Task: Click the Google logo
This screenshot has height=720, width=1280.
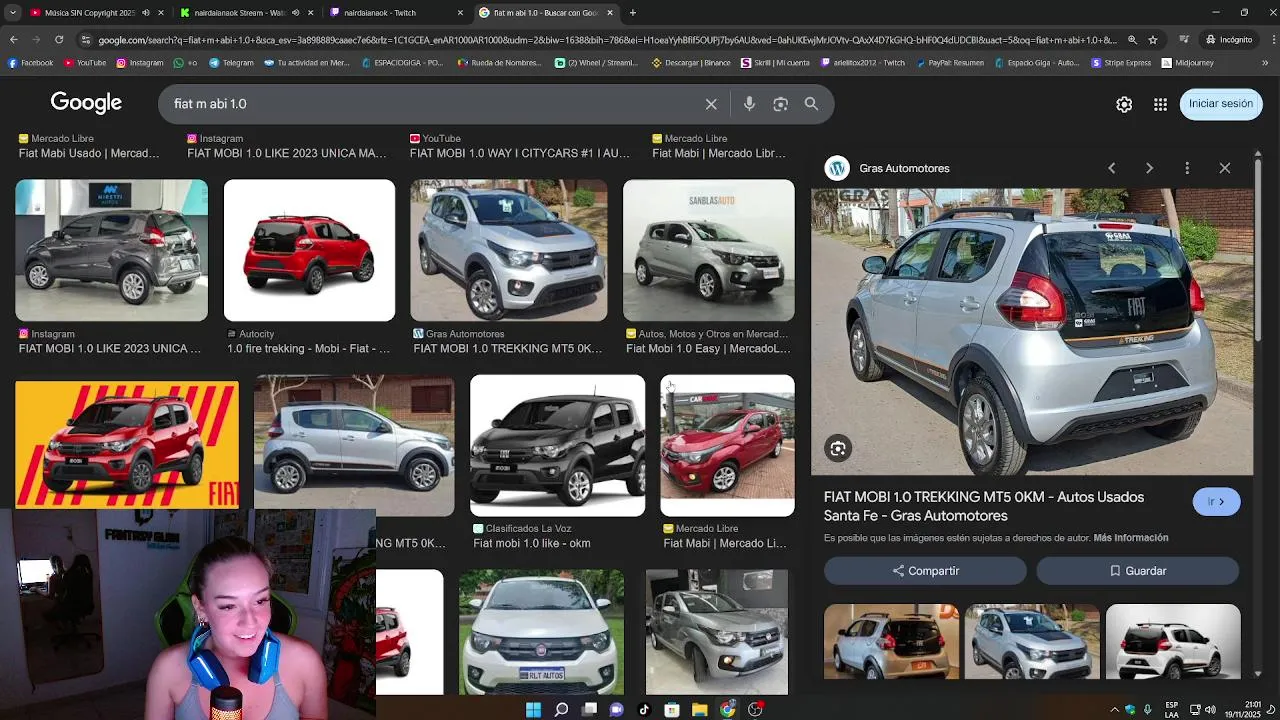Action: point(86,103)
